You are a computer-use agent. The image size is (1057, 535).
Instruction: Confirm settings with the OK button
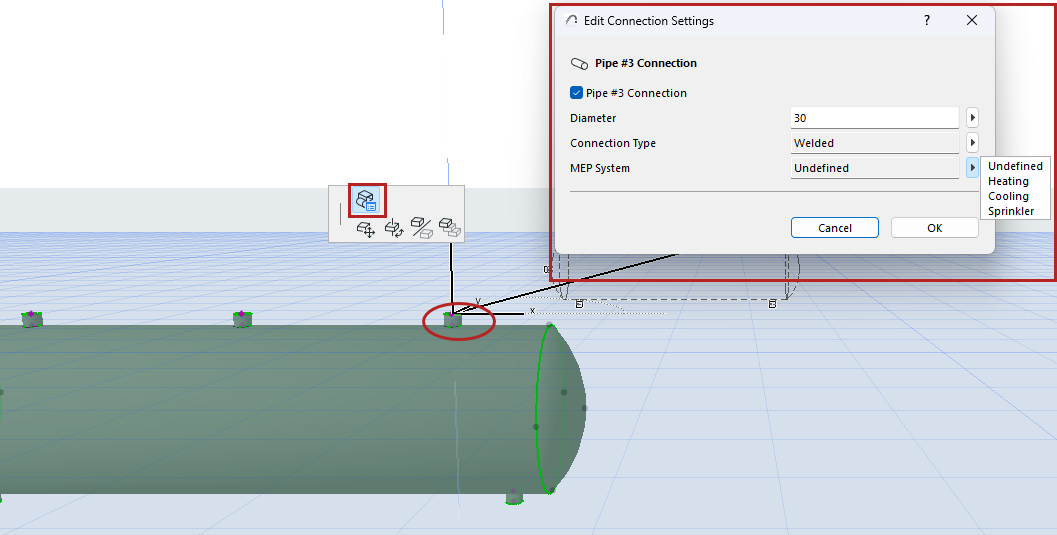pyautogui.click(x=934, y=228)
